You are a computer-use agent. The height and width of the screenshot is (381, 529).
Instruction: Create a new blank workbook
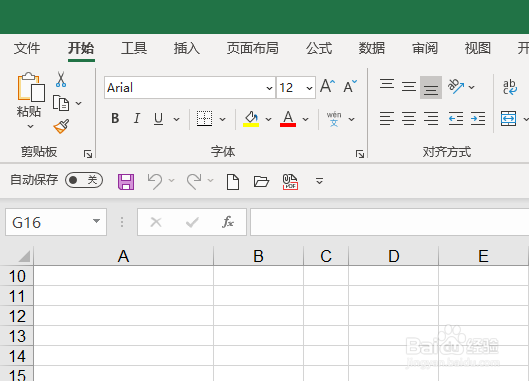pyautogui.click(x=233, y=182)
